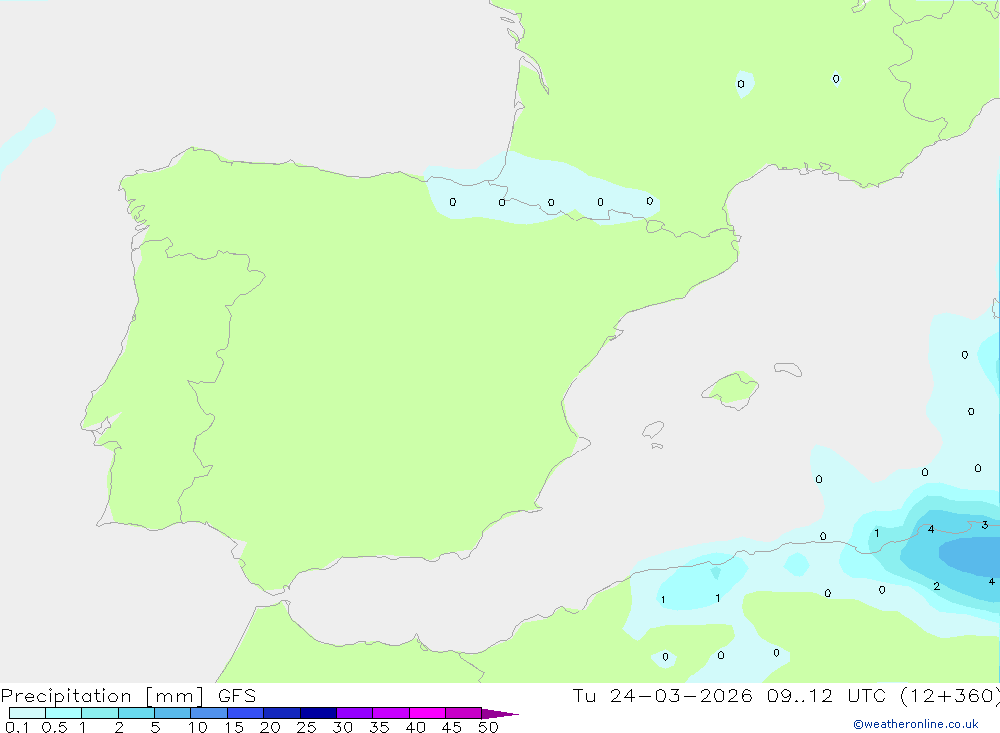Pick the 1–2 mm legend color box

(x=99, y=713)
